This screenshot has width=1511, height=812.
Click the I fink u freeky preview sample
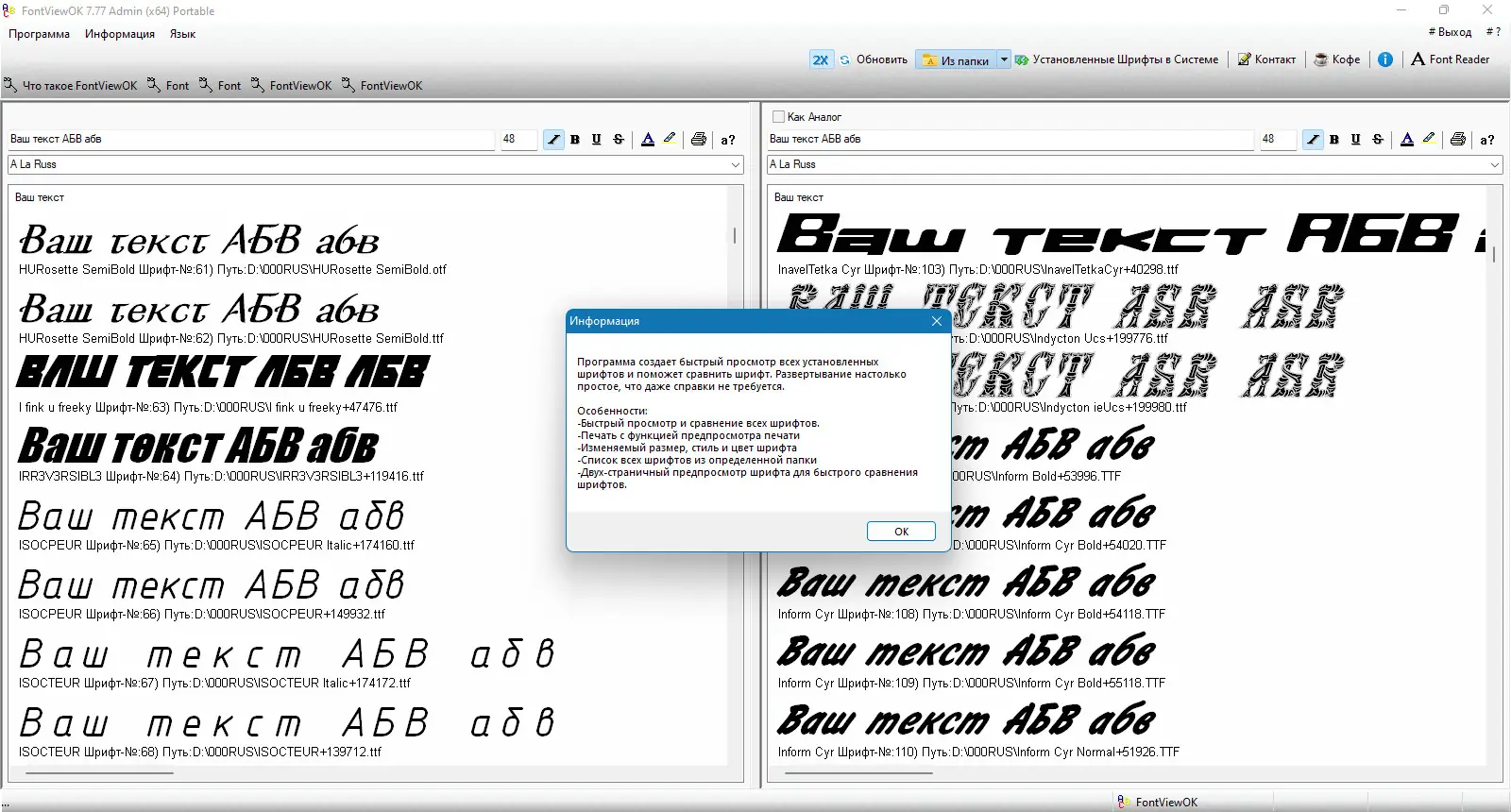(223, 372)
